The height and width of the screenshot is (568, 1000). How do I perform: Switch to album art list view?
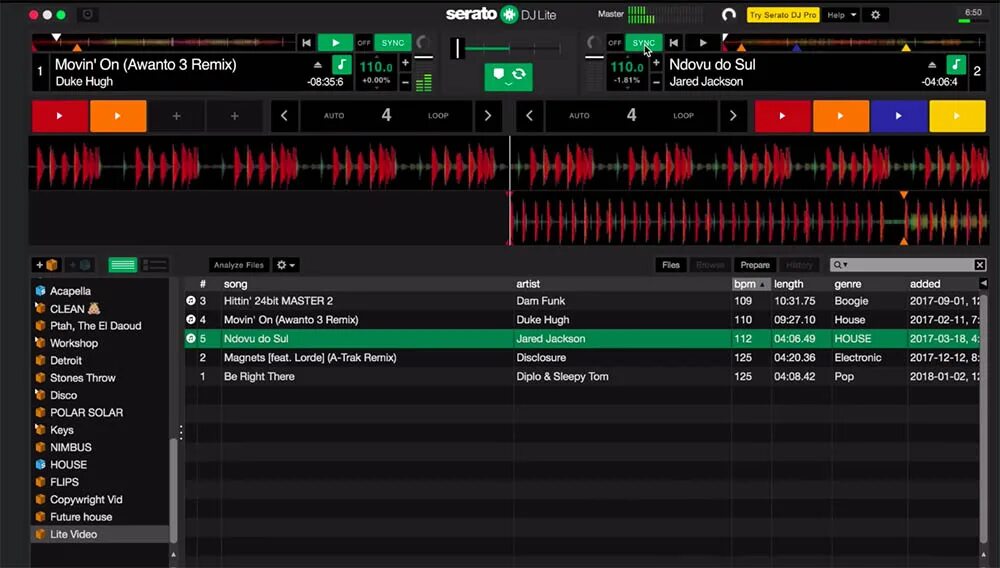[x=154, y=265]
